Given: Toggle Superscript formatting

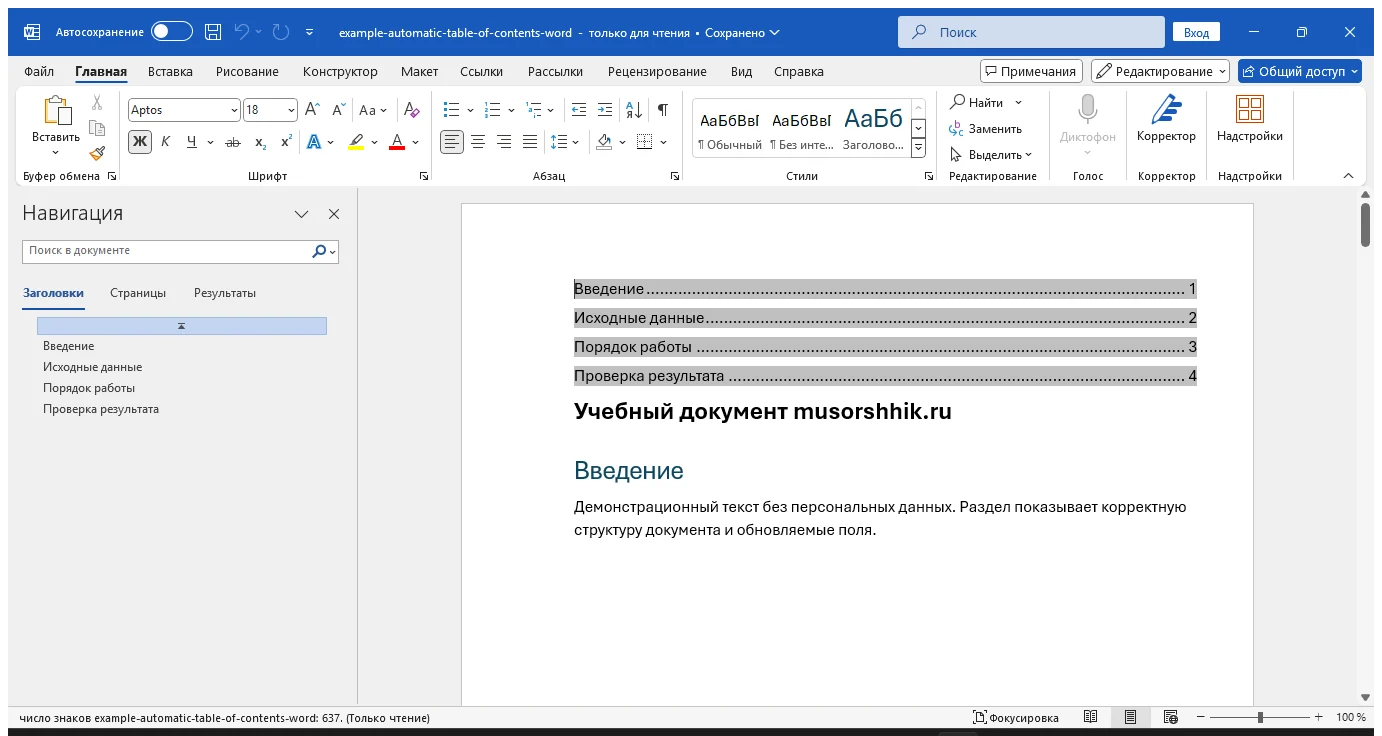Looking at the screenshot, I should click(x=286, y=142).
